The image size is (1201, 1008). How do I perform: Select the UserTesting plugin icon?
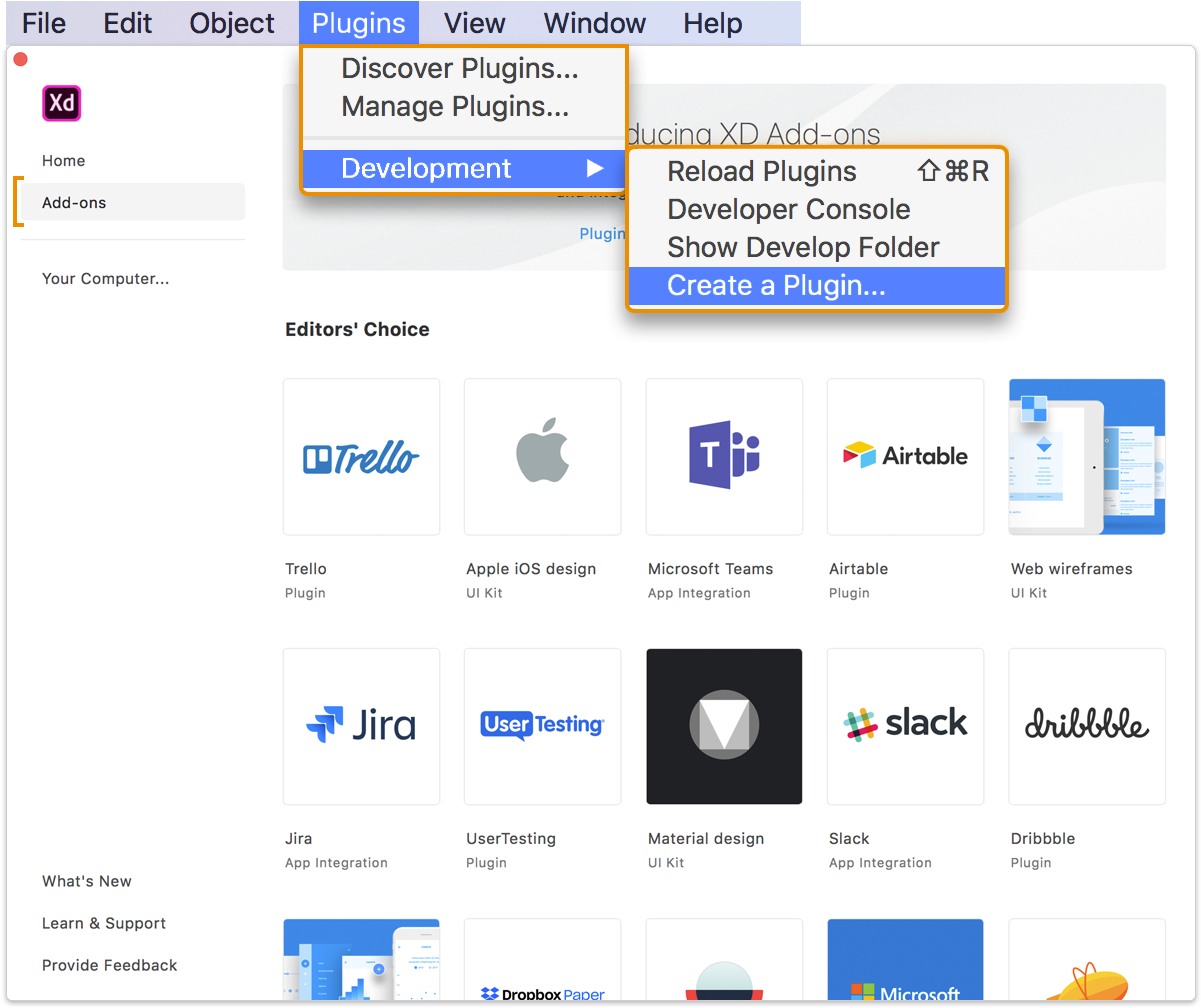pos(542,726)
